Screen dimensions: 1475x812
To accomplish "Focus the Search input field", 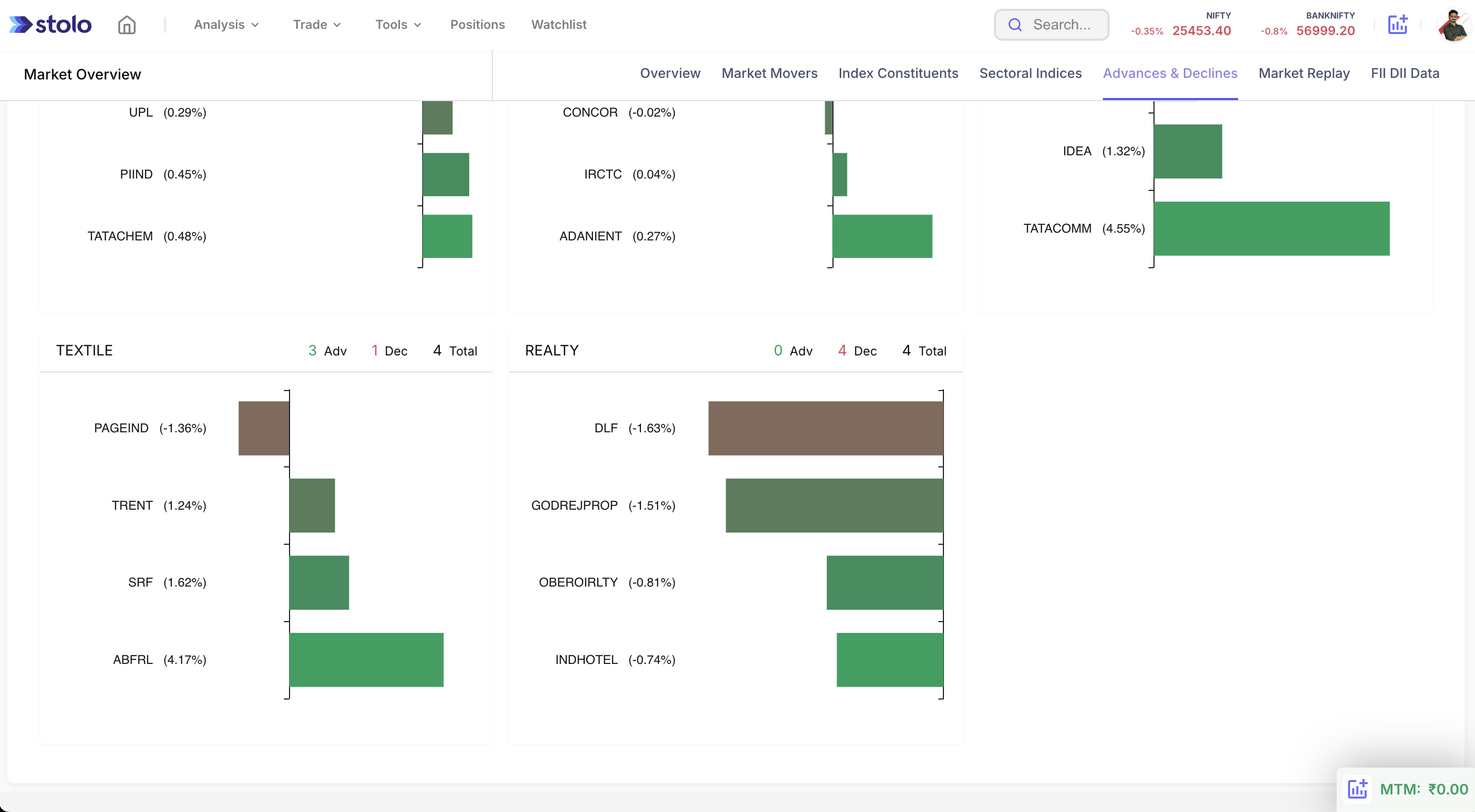I will point(1051,25).
